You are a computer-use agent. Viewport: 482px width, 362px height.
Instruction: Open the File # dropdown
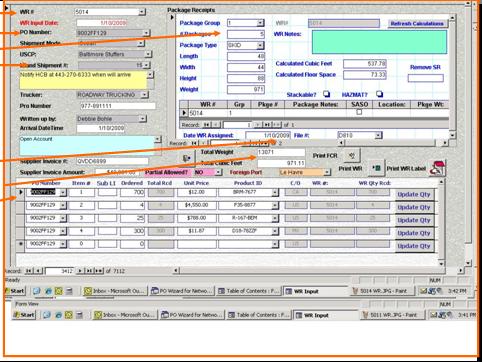click(x=378, y=135)
